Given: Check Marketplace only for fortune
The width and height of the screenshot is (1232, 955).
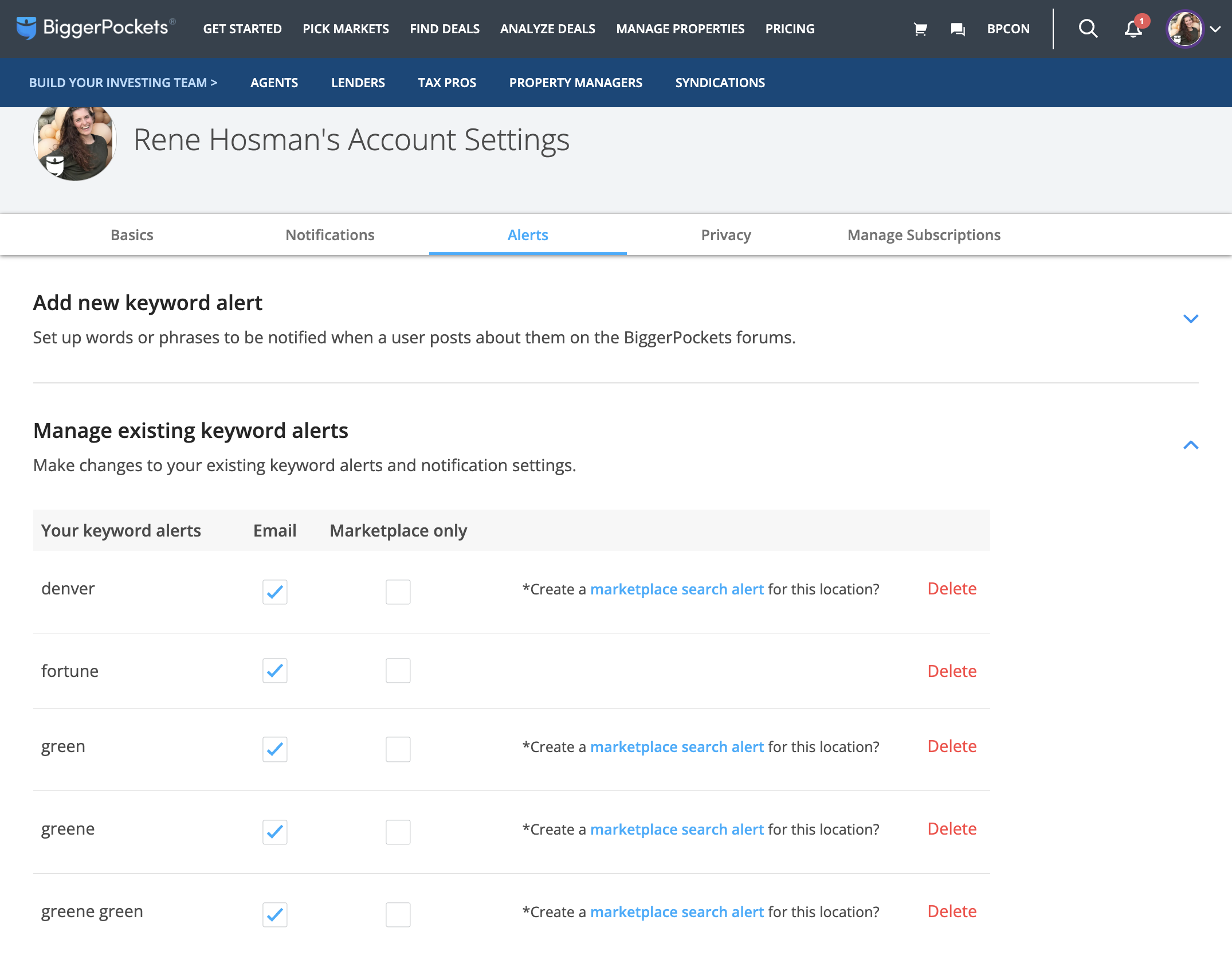Looking at the screenshot, I should click(398, 671).
